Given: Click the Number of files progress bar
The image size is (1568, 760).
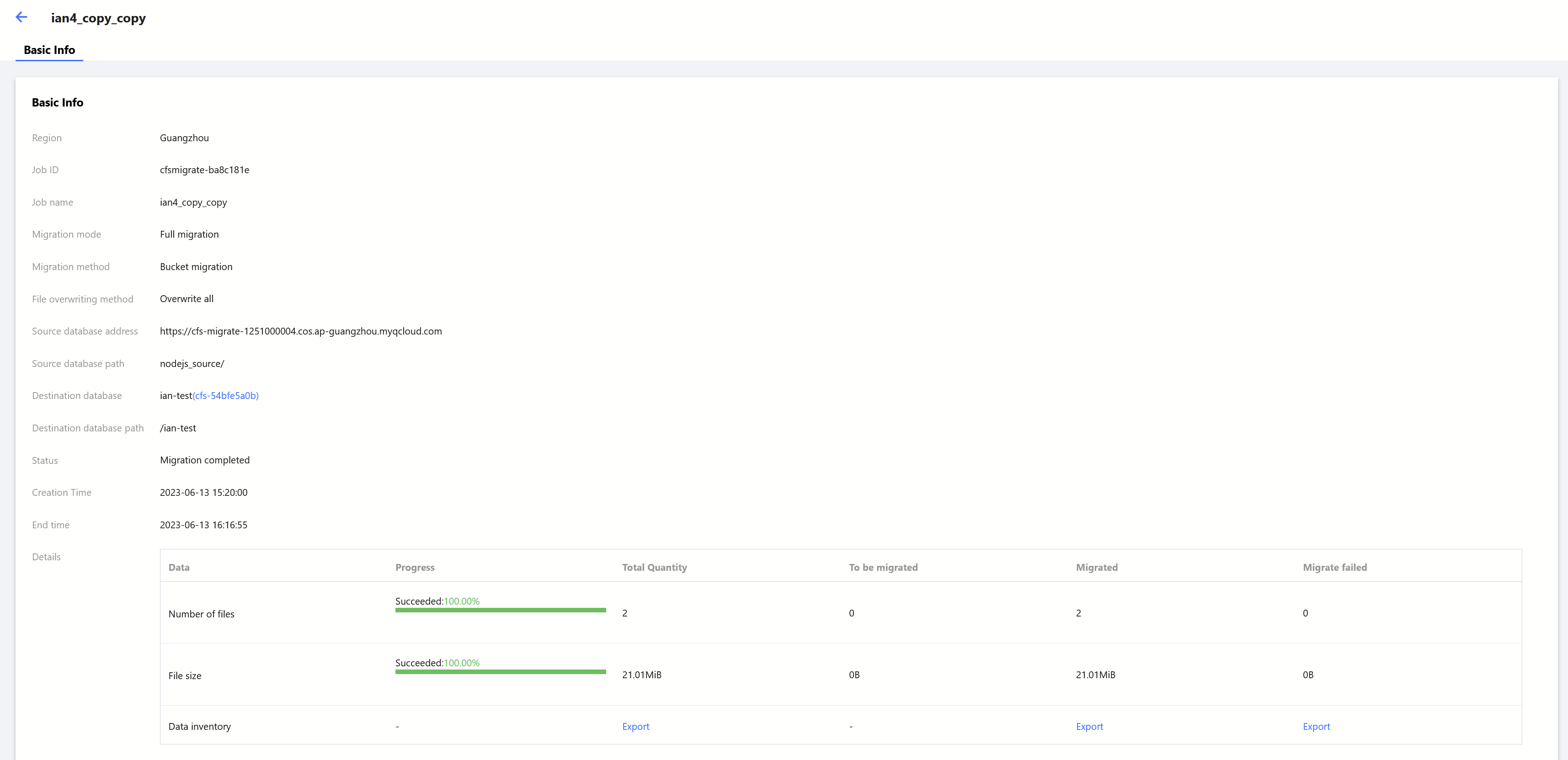Looking at the screenshot, I should (x=501, y=610).
